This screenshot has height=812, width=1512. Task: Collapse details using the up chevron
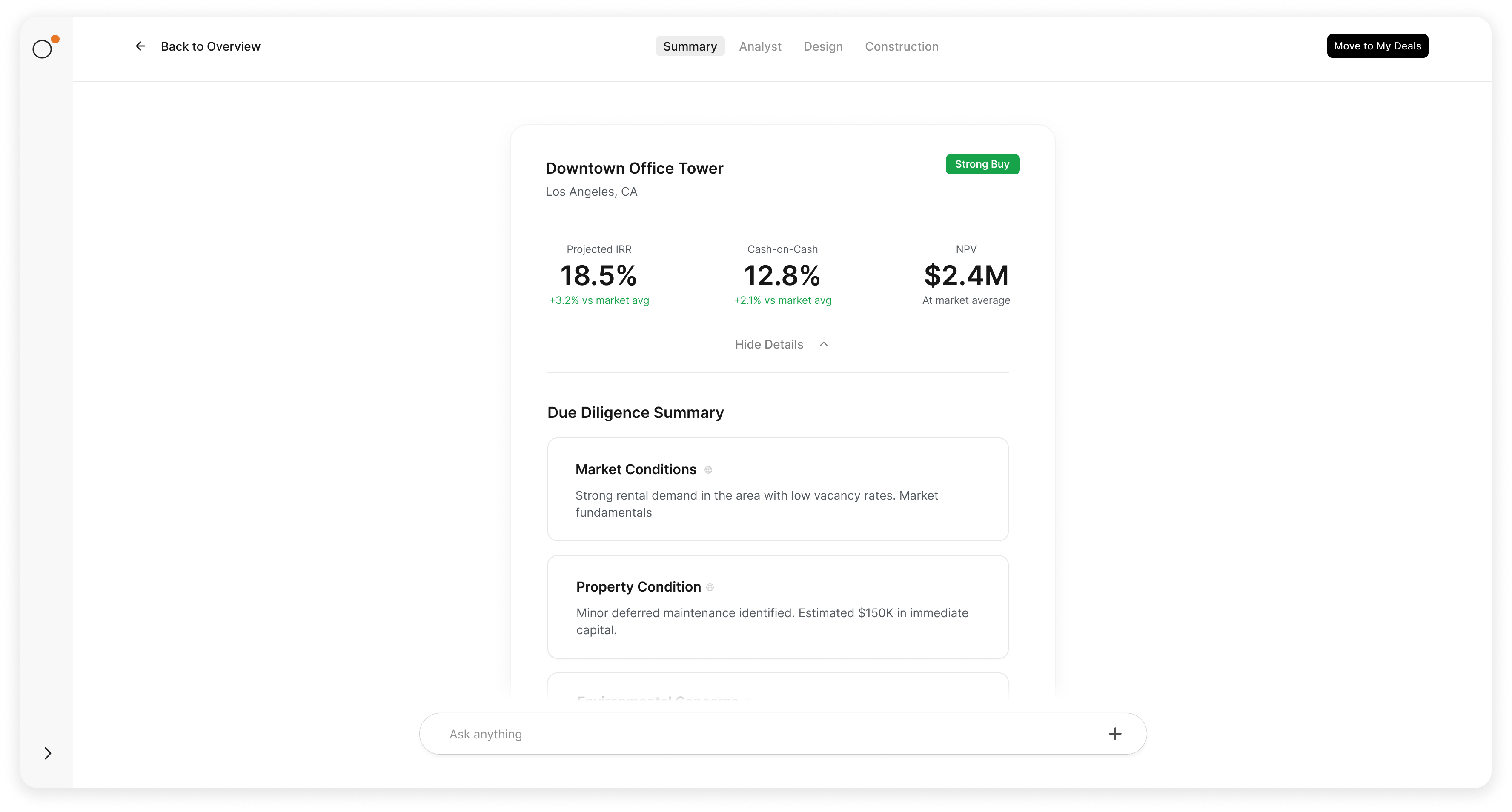coord(824,344)
